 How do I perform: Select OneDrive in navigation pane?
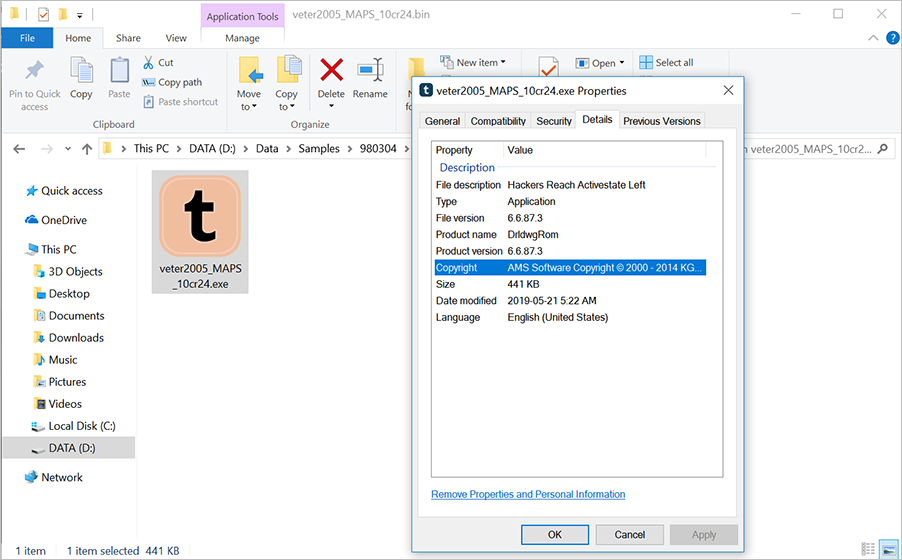pyautogui.click(x=56, y=220)
